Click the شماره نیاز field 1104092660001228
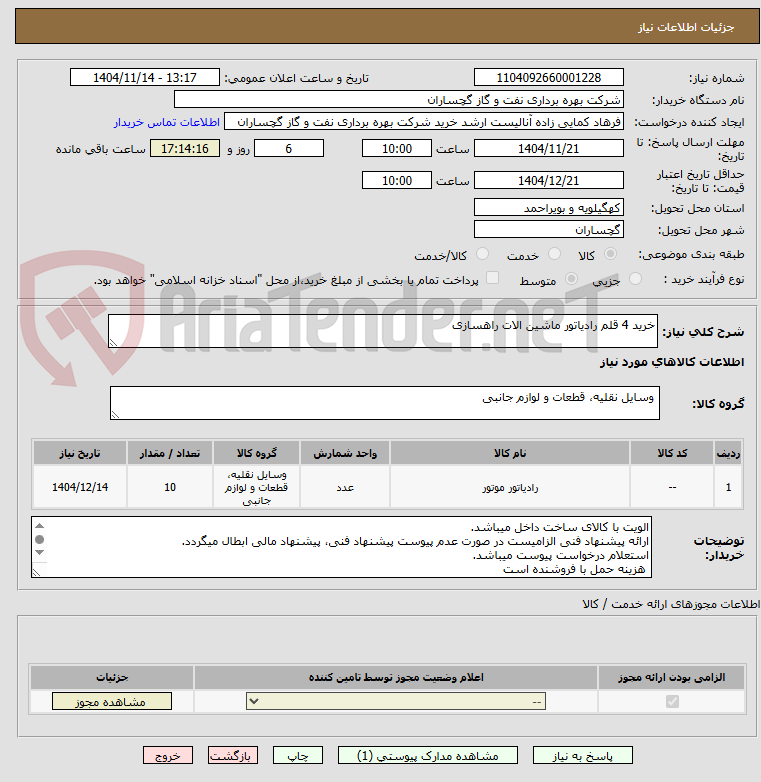The width and height of the screenshot is (761, 782). tap(549, 78)
